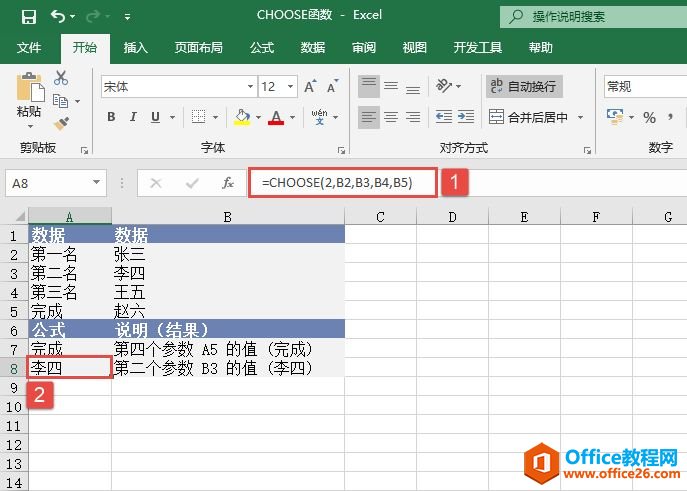Click the 自动换行 wrap text button
The image size is (687, 491).
524,86
